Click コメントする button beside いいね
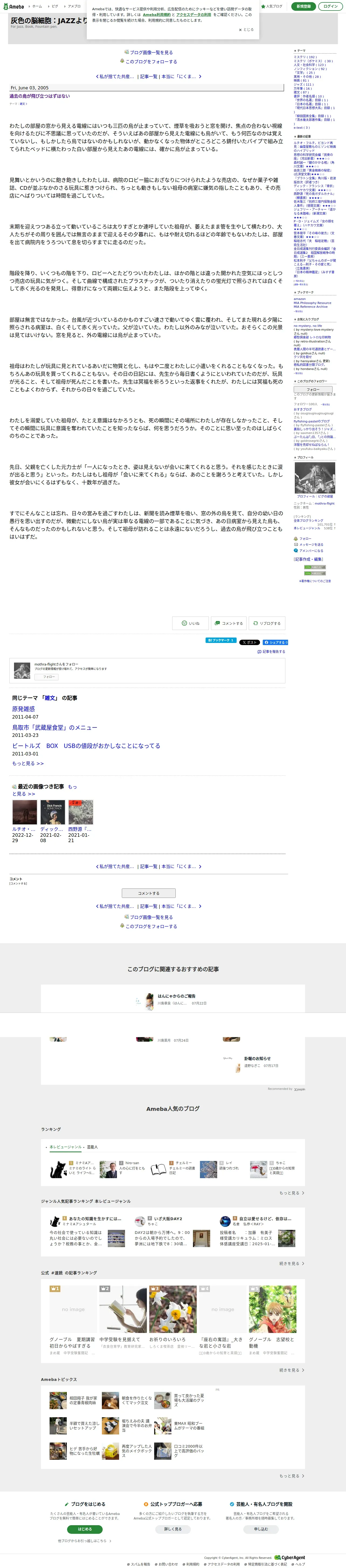 click(x=229, y=623)
